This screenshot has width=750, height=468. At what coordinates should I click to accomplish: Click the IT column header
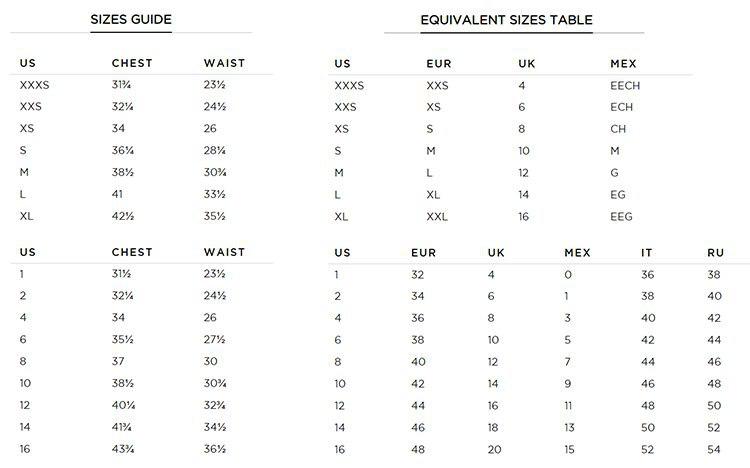point(646,253)
